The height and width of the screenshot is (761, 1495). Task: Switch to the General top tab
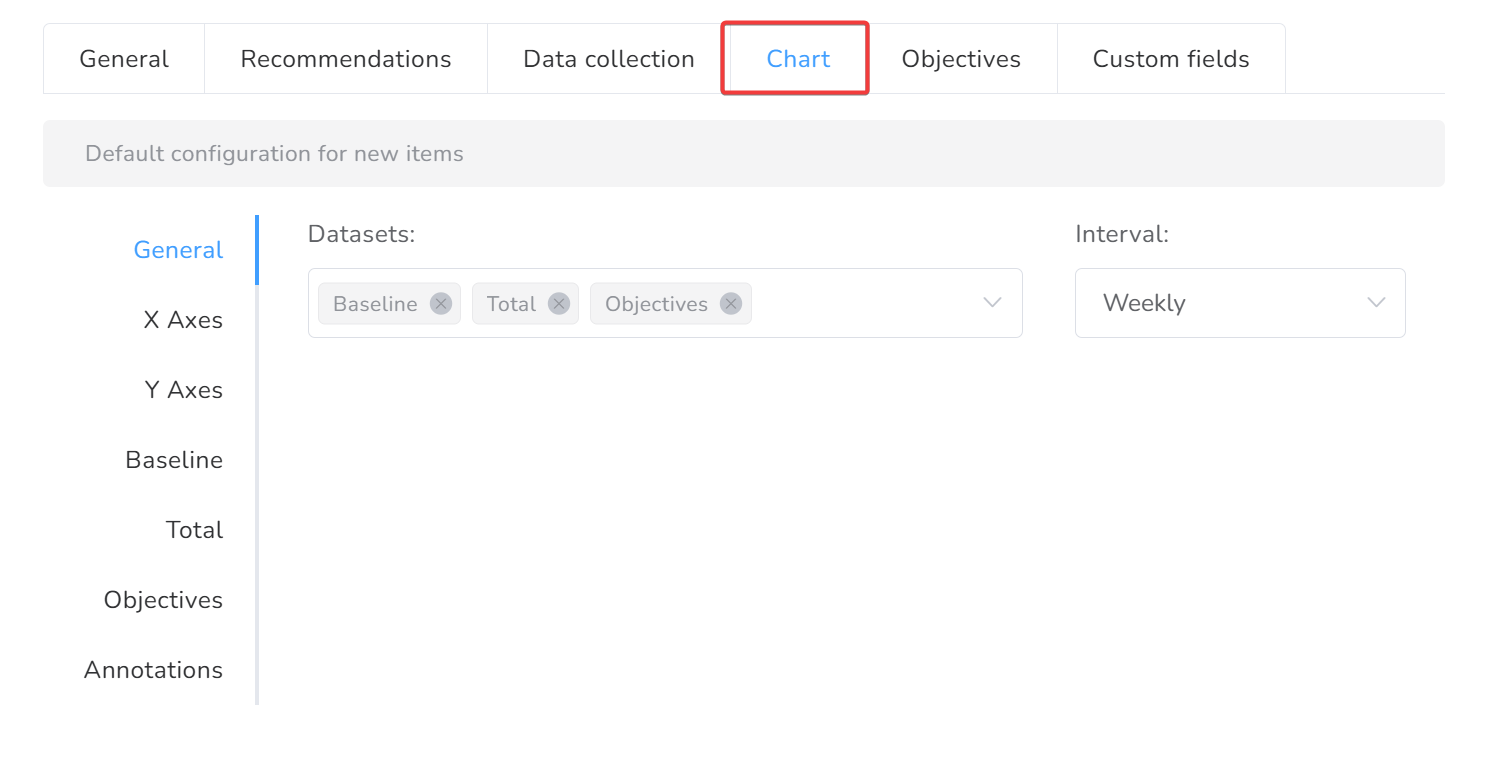click(124, 59)
